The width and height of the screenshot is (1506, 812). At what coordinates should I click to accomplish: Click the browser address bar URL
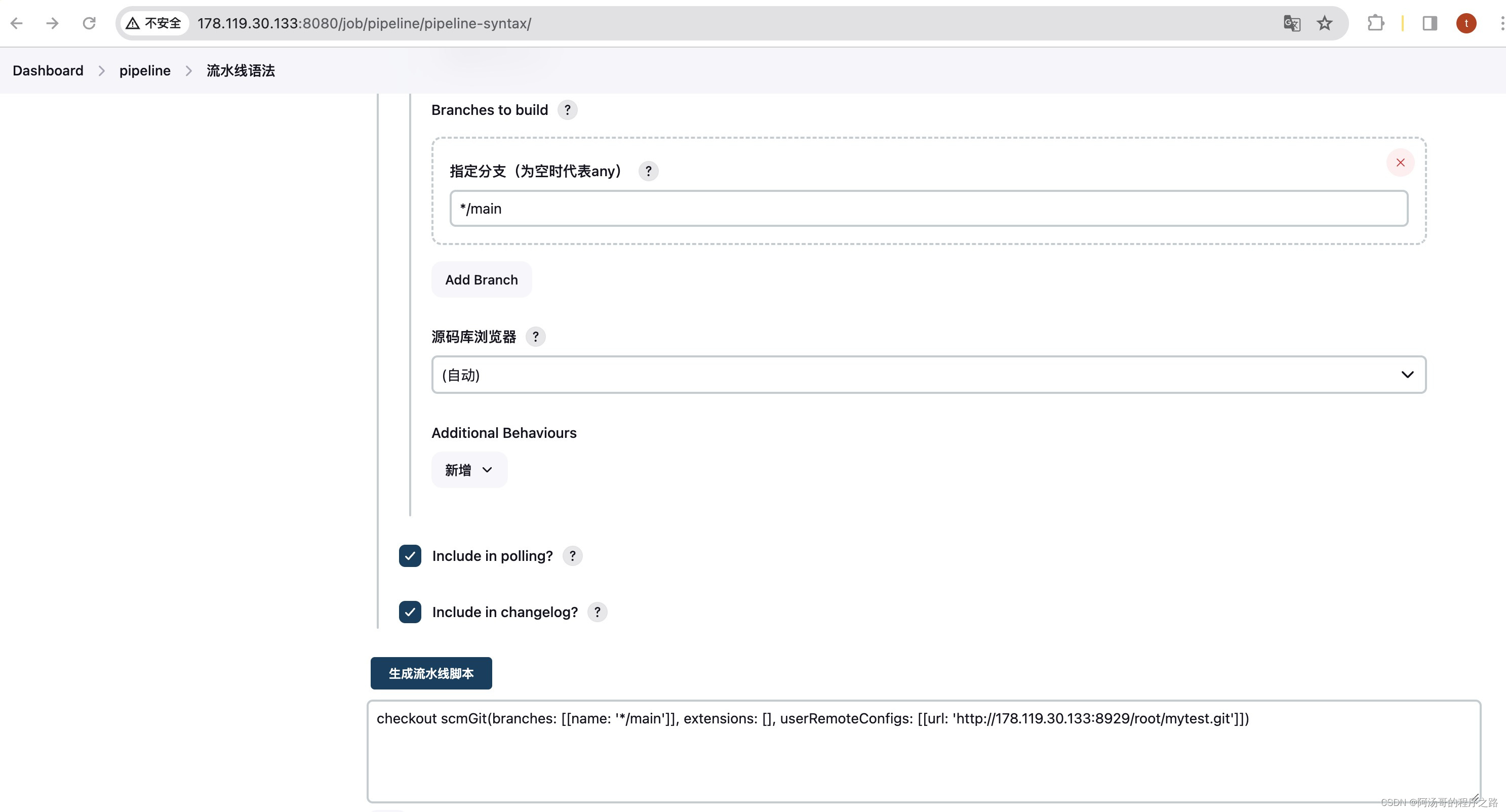click(364, 23)
